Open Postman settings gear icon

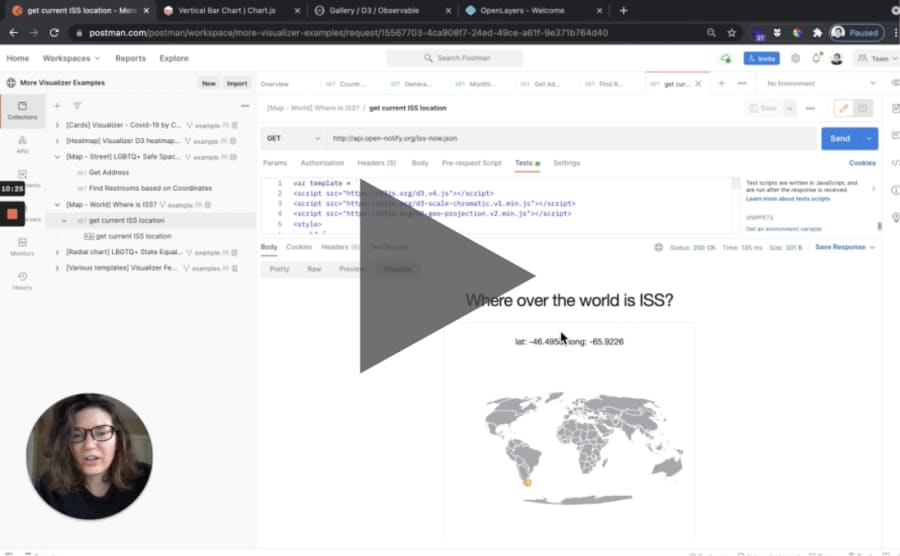(x=796, y=58)
